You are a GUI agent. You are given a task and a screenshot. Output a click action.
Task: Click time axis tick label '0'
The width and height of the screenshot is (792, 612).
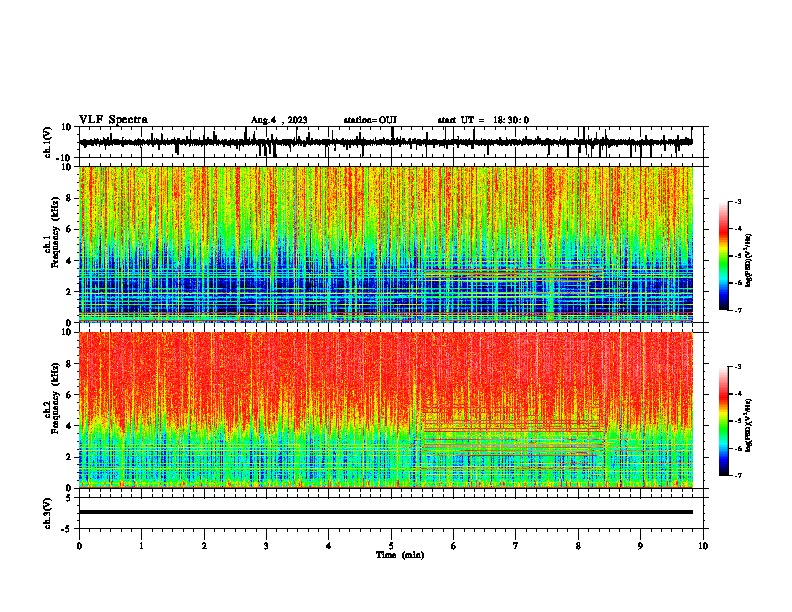(79, 546)
